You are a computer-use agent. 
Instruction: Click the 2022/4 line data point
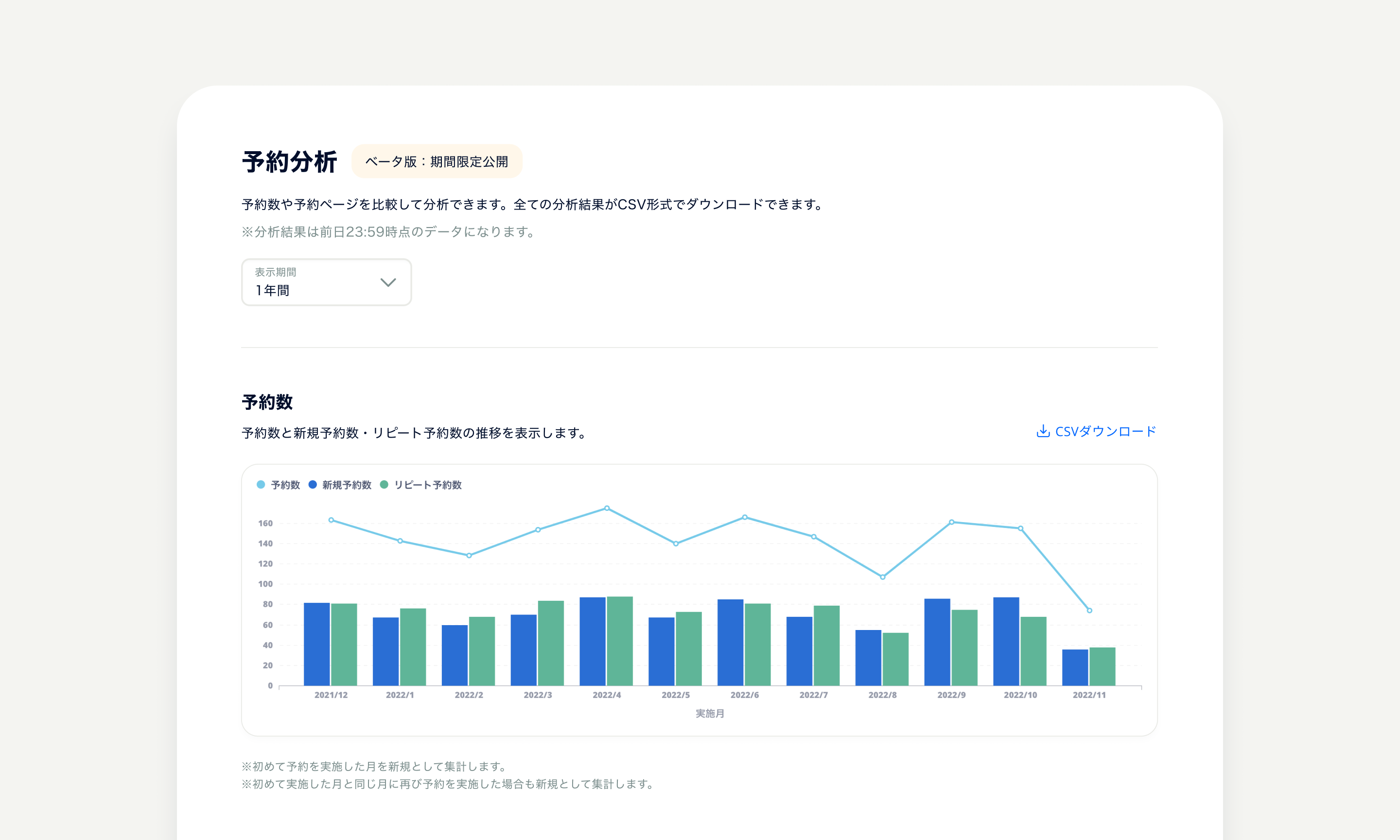click(x=607, y=508)
